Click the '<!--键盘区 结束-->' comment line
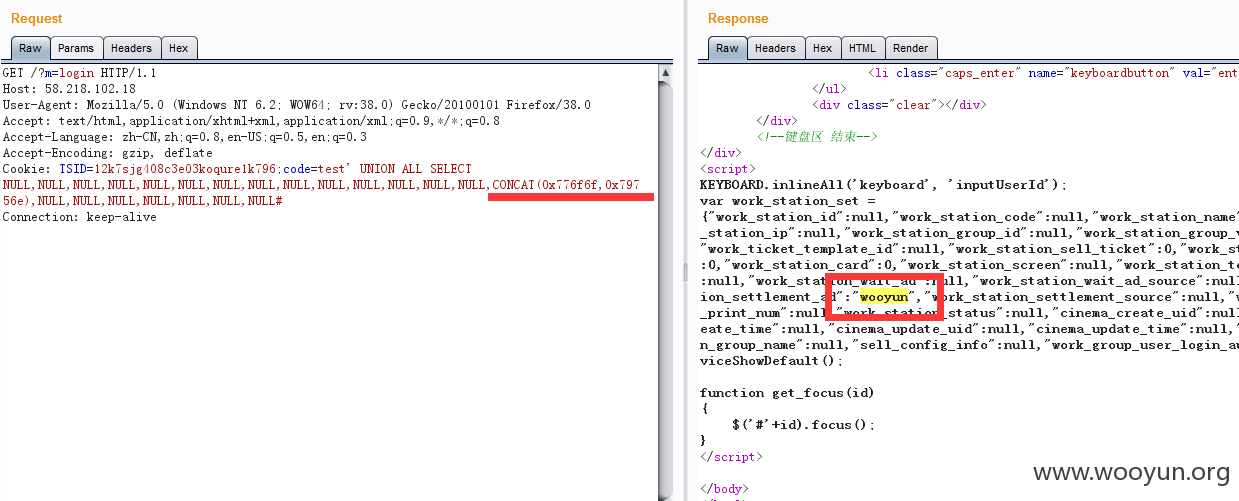1239x501 pixels. pyautogui.click(x=818, y=137)
